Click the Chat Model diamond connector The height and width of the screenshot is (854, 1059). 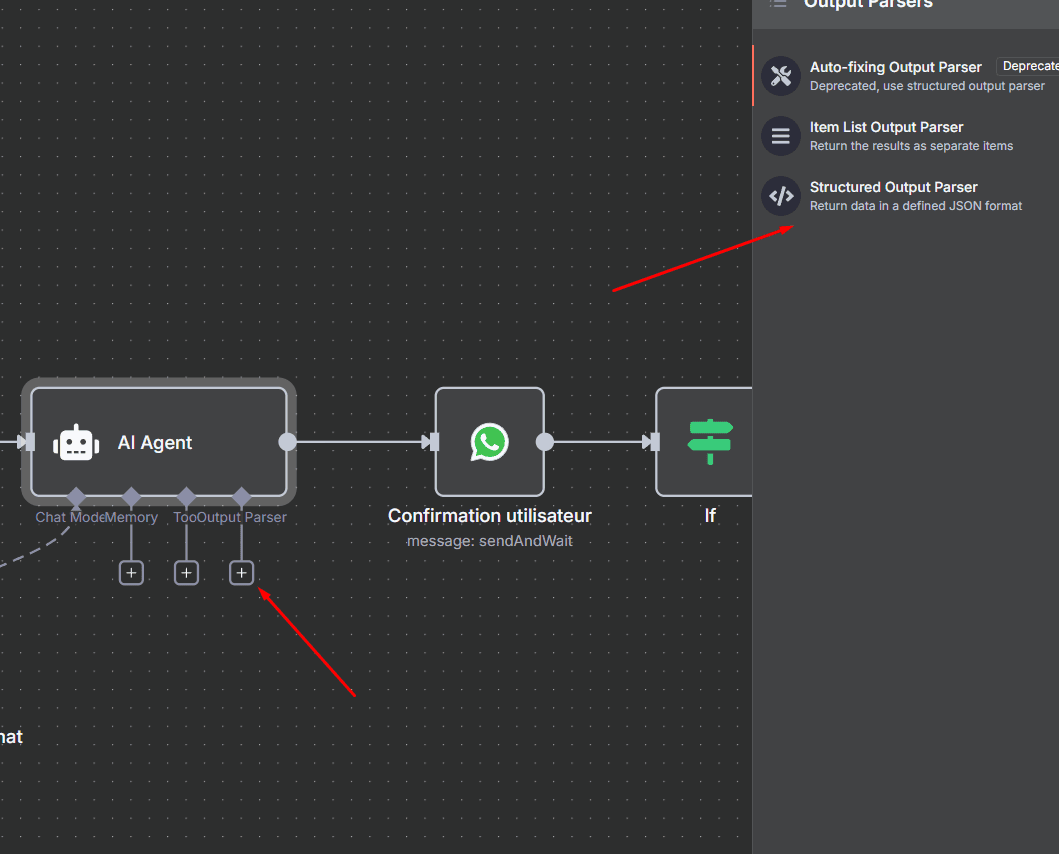click(76, 497)
